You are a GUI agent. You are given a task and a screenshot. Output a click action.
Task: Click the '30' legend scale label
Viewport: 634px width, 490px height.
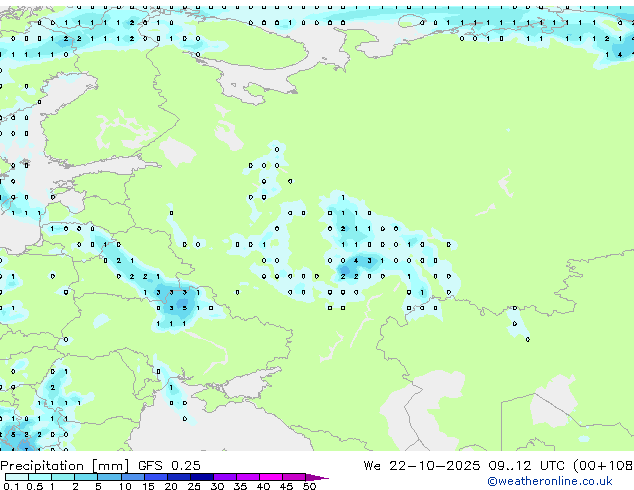tap(217, 486)
